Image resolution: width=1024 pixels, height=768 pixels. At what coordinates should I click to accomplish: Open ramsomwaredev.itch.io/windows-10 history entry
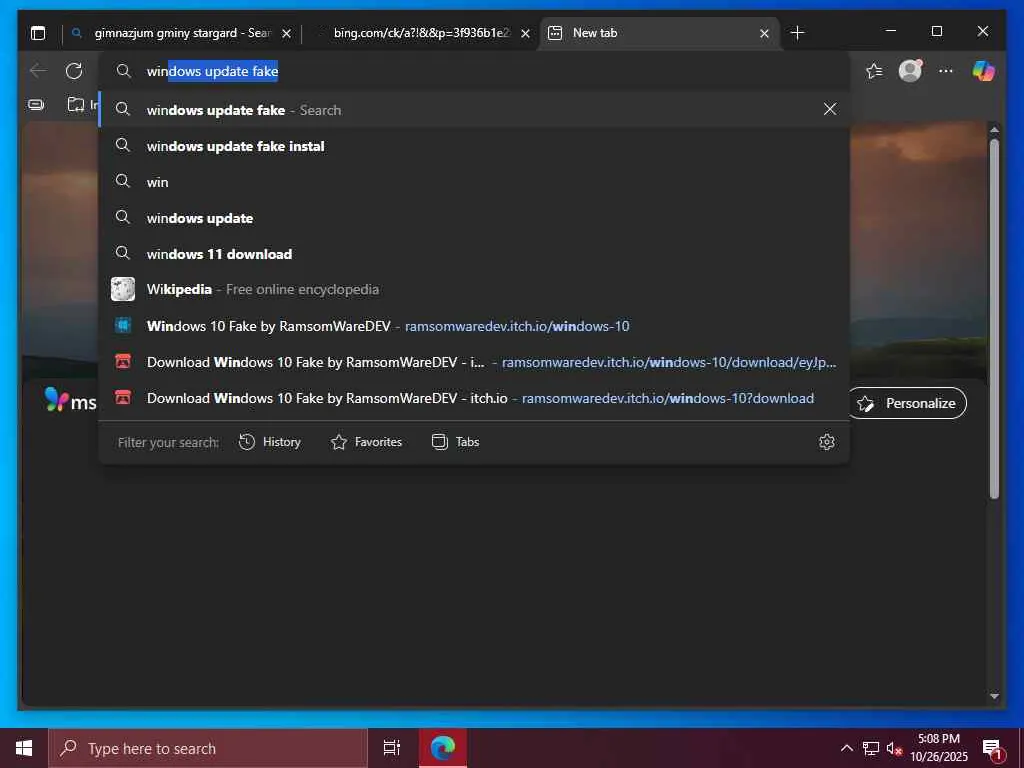[474, 325]
